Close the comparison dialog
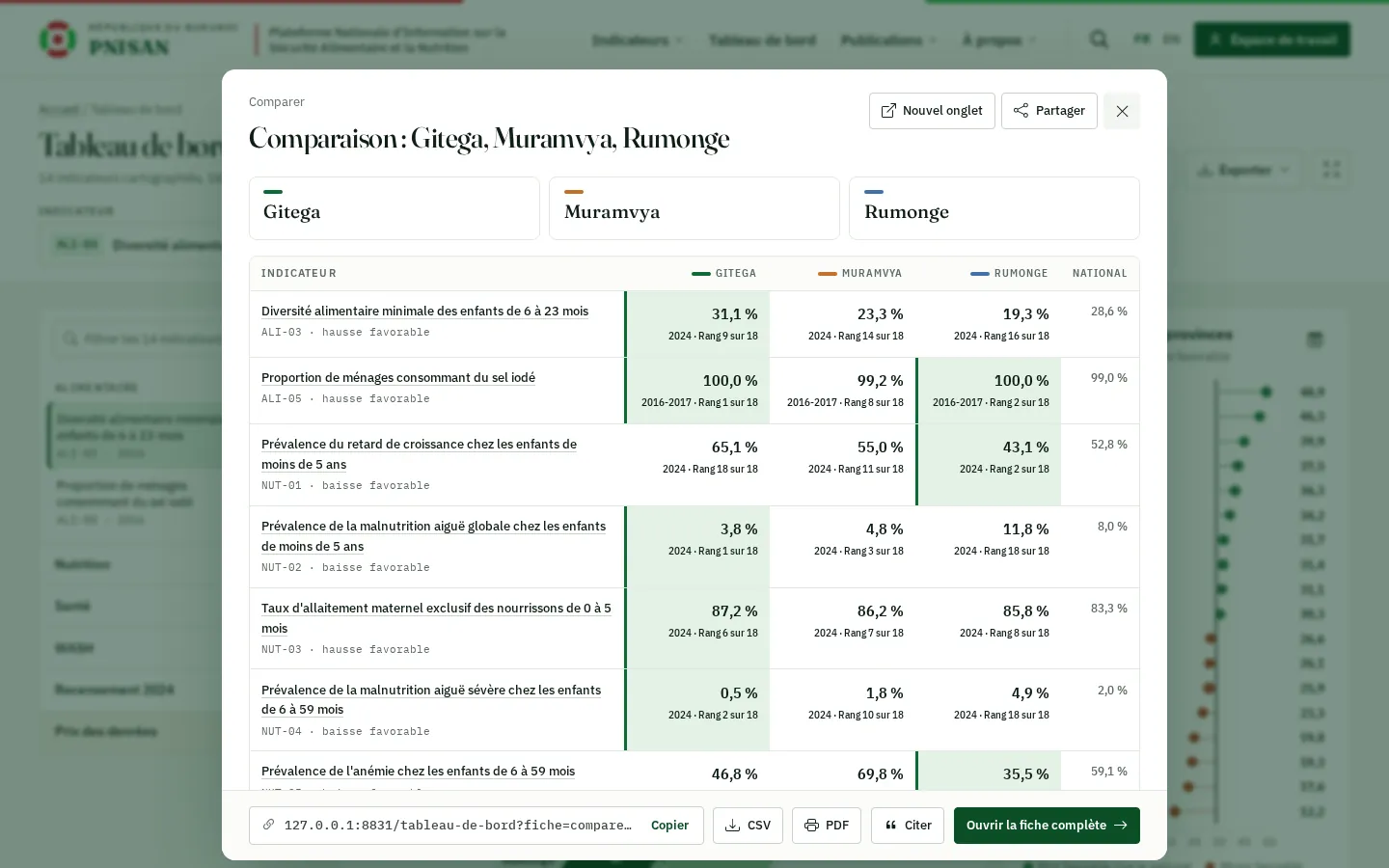Viewport: 1389px width, 868px height. (x=1122, y=111)
